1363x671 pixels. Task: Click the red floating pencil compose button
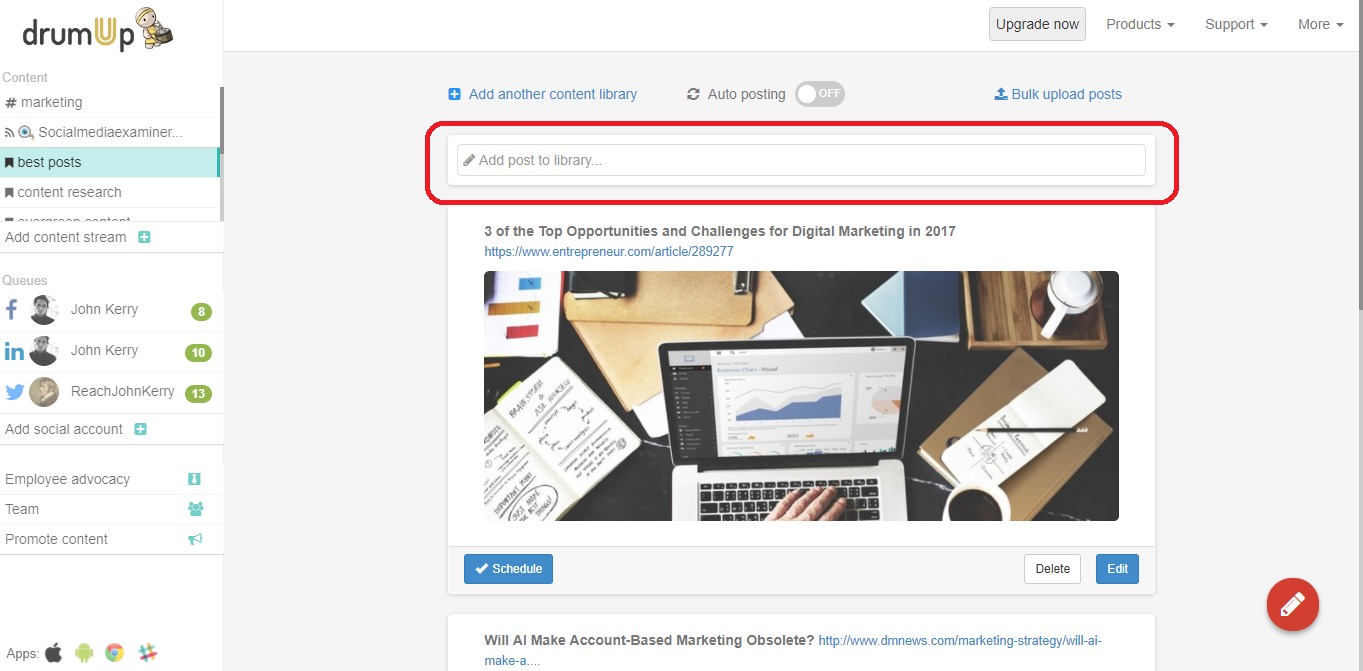pyautogui.click(x=1293, y=604)
